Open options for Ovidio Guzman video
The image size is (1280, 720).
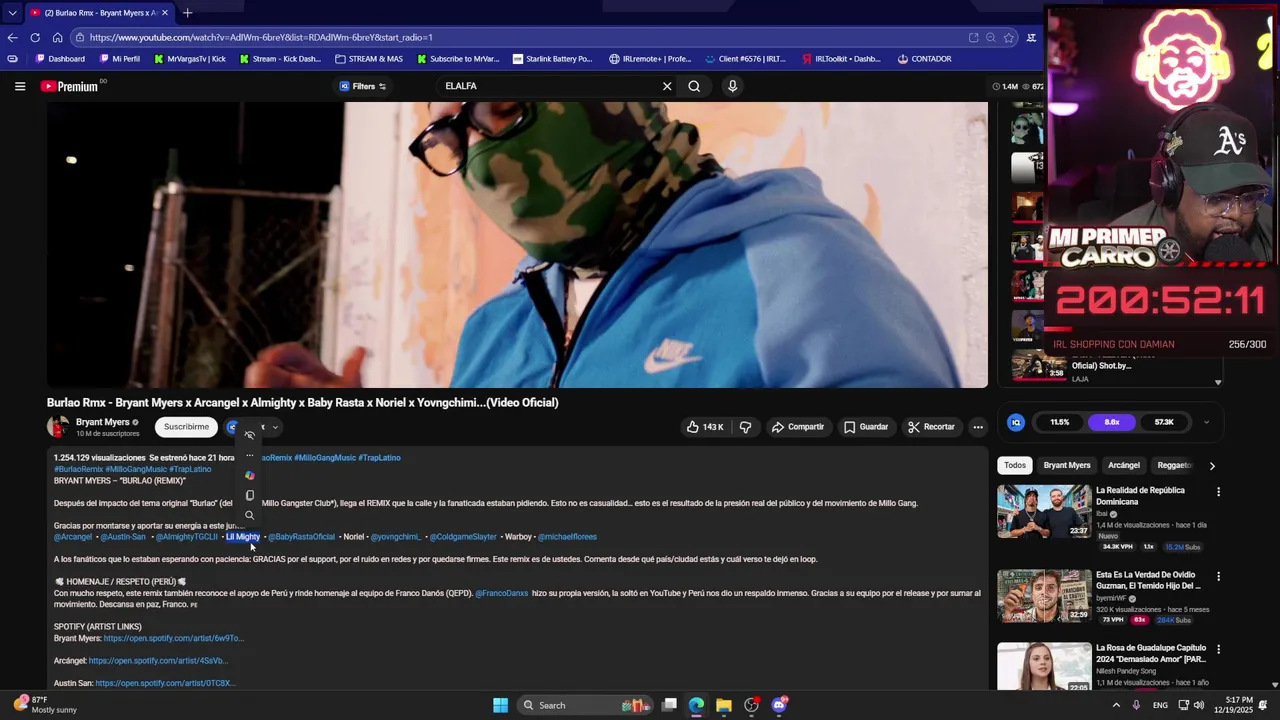point(1218,576)
